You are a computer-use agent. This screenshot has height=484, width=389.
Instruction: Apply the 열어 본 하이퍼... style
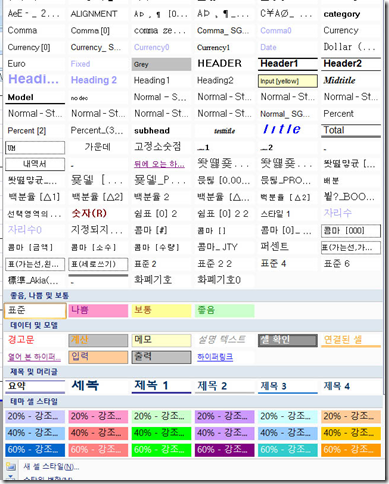pos(35,357)
